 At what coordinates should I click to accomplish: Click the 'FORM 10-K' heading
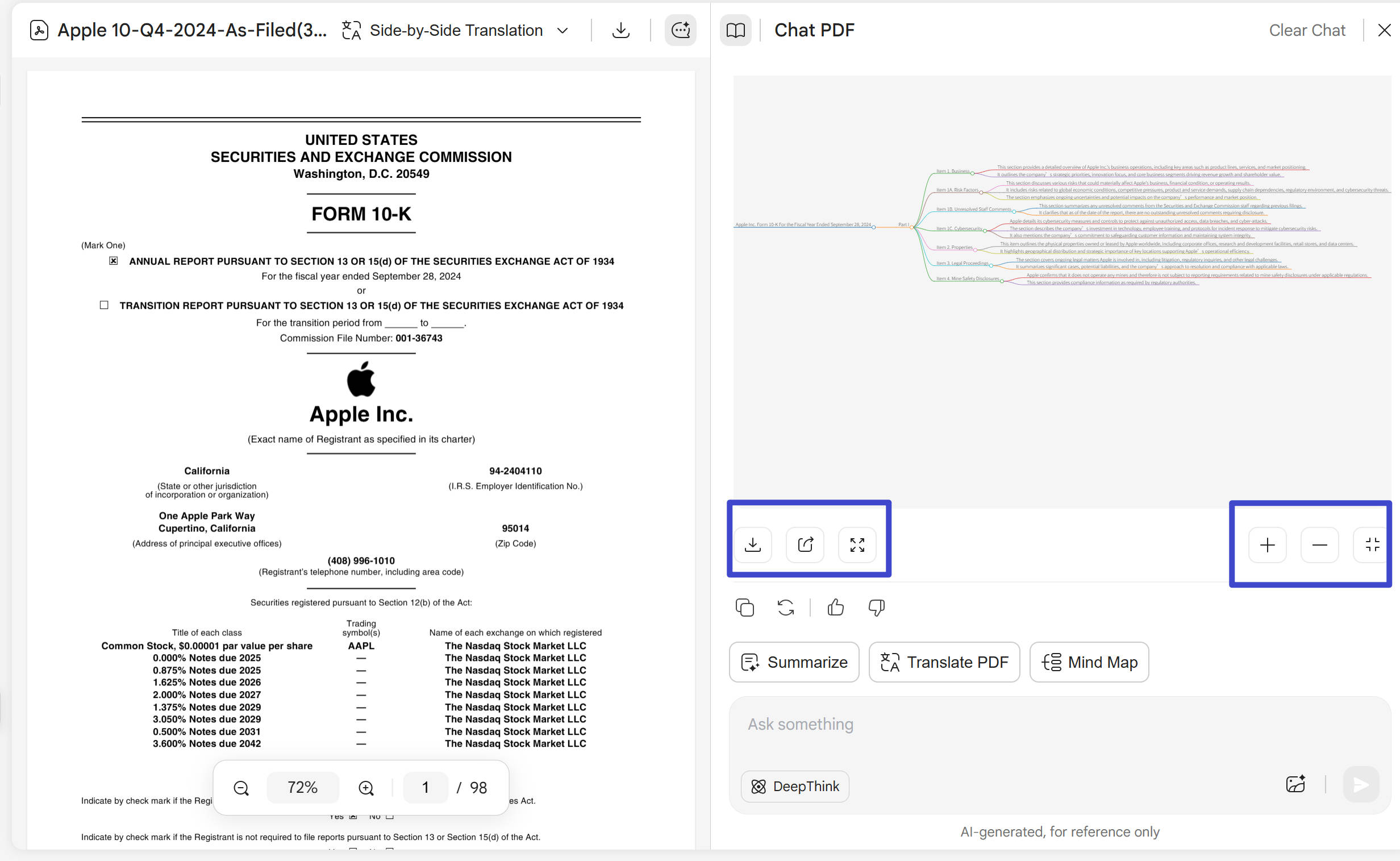(x=361, y=214)
